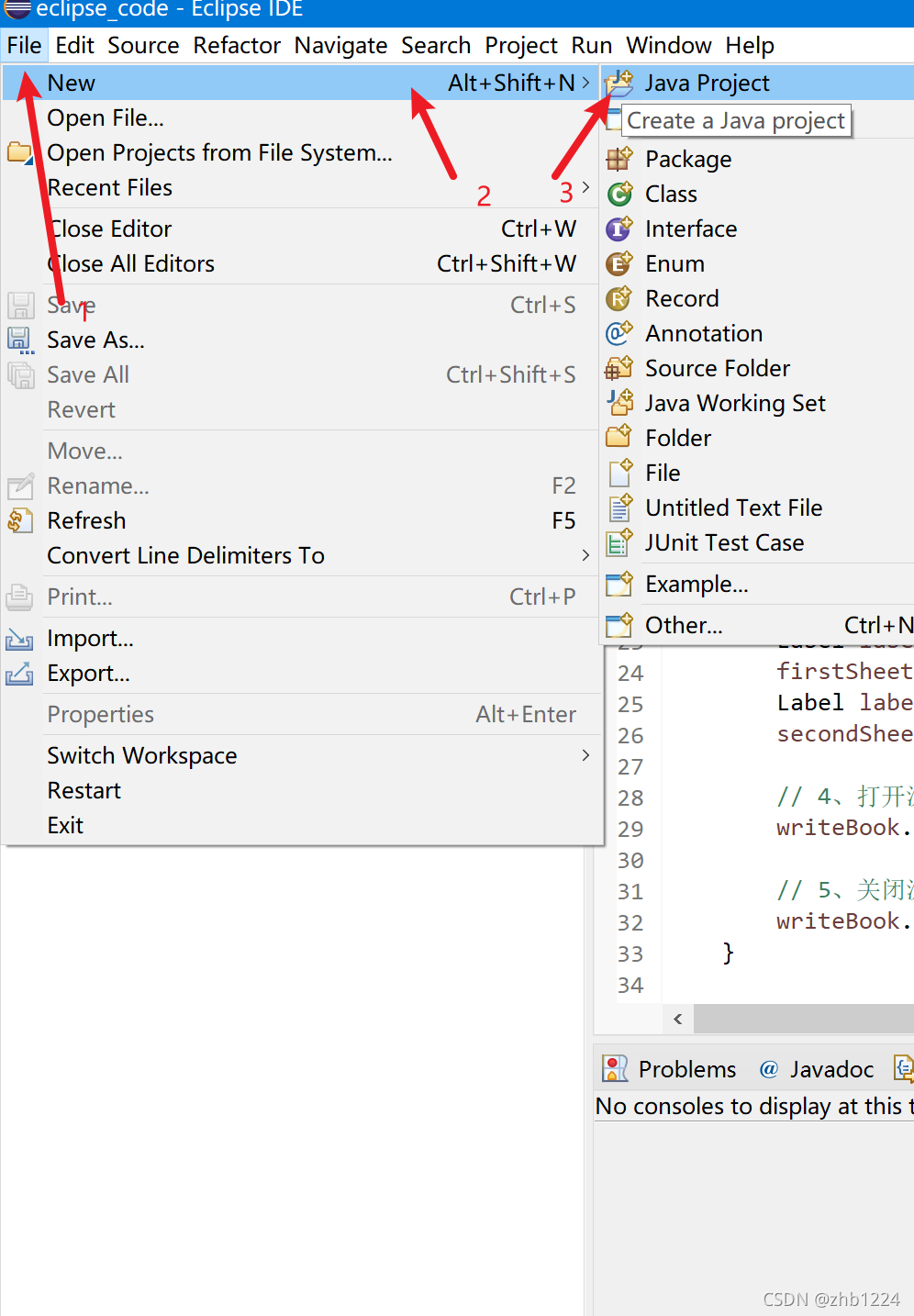Click the Save As disk icon

20,340
